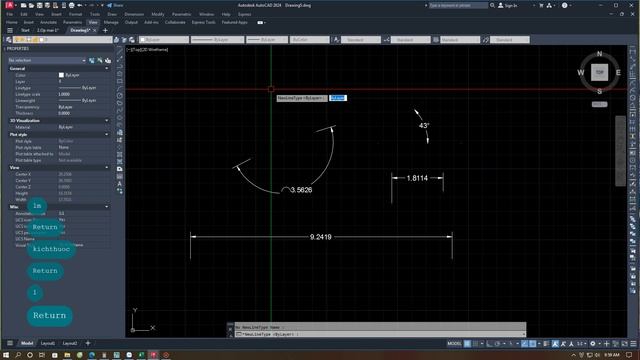Image resolution: width=640 pixels, height=360 pixels.
Task: Click the Open file icon in quick access toolbar
Action: pos(31,6)
